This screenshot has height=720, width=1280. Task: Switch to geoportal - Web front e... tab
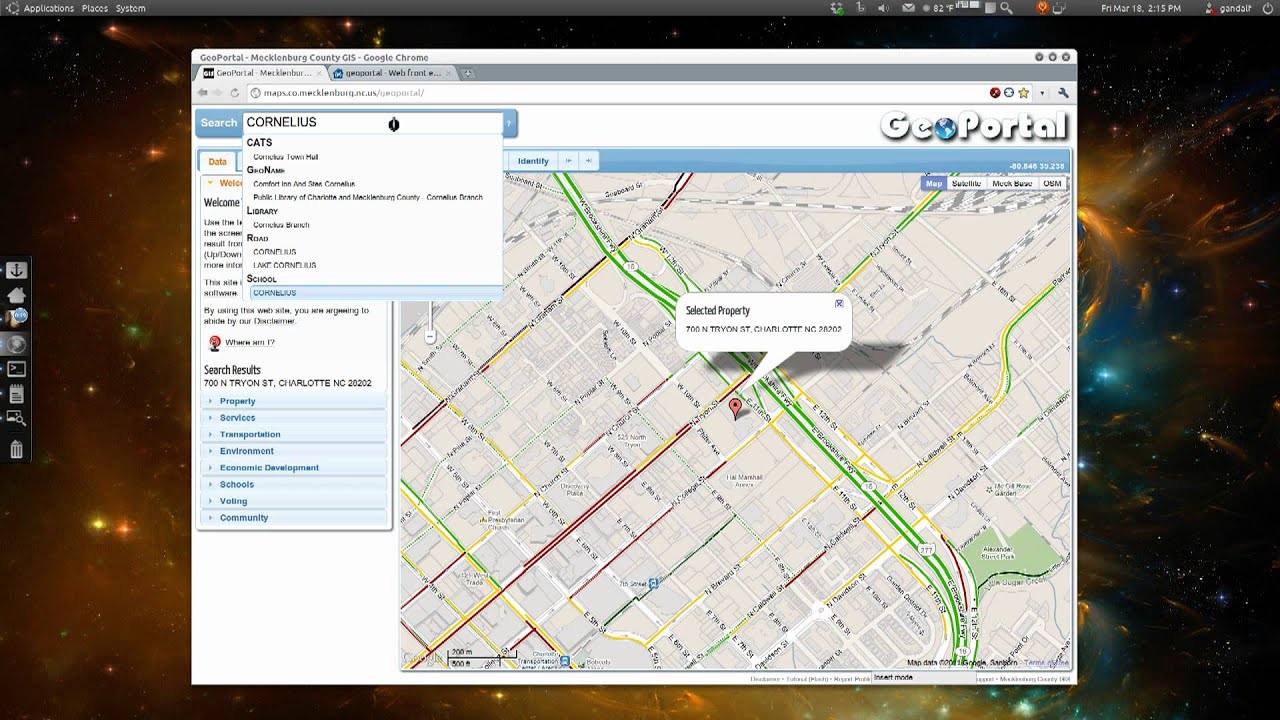pyautogui.click(x=392, y=73)
